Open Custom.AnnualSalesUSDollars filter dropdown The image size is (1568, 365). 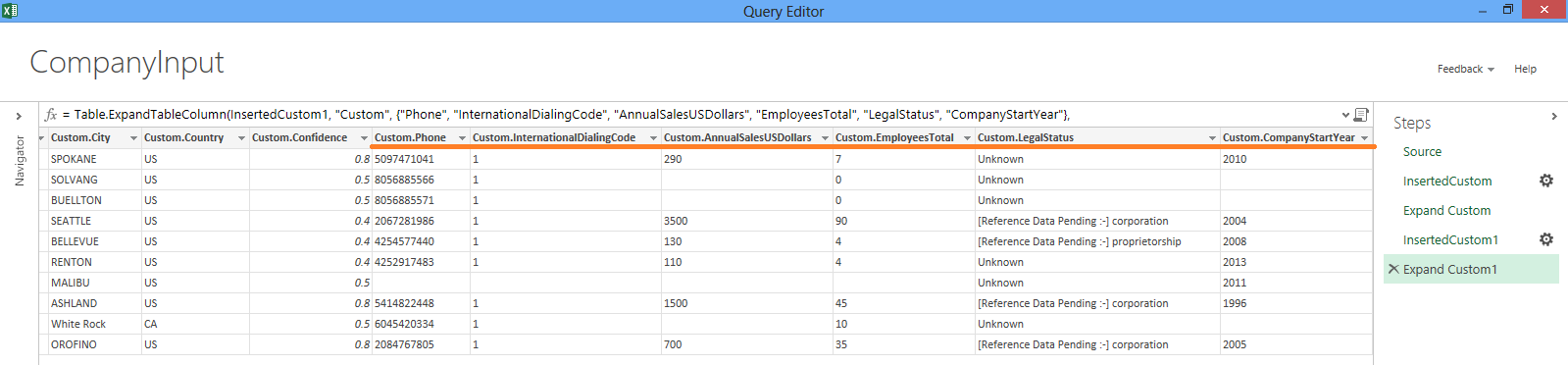825,138
